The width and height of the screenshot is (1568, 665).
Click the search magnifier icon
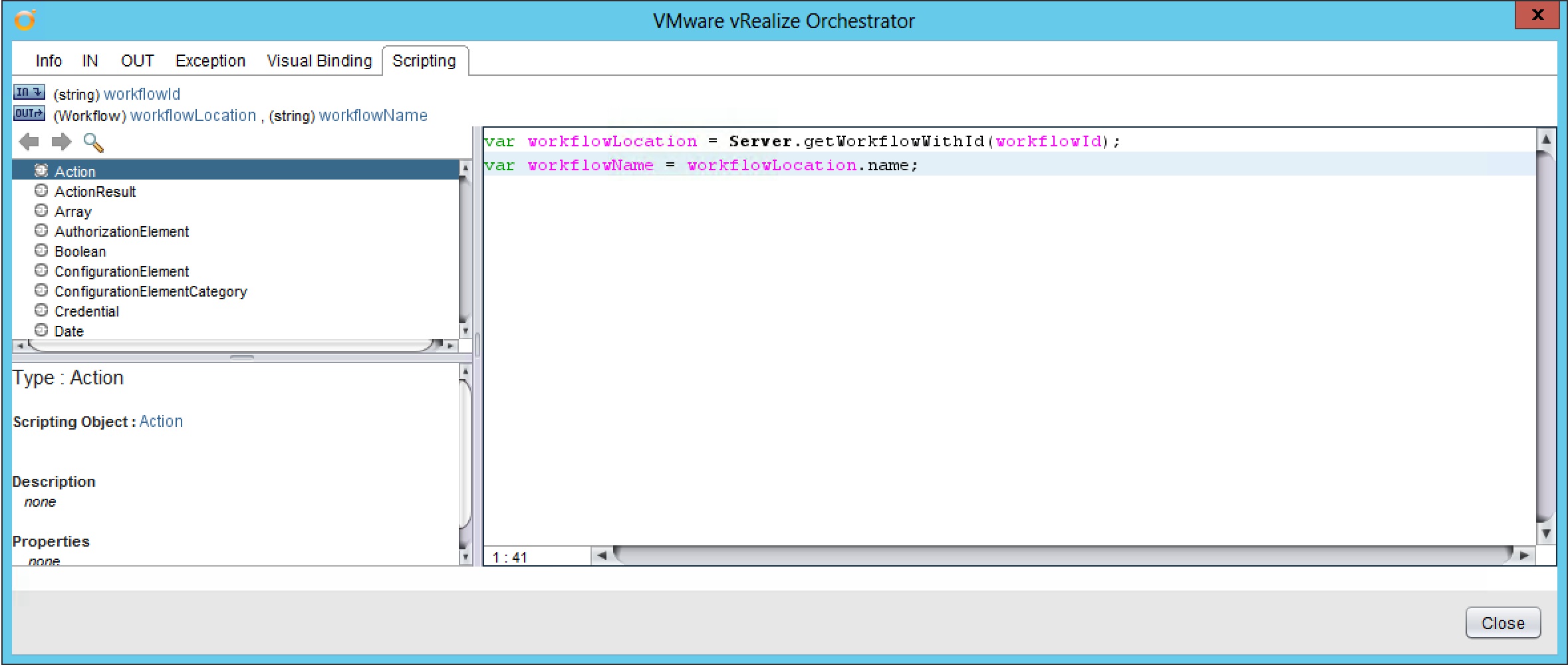pyautogui.click(x=93, y=142)
